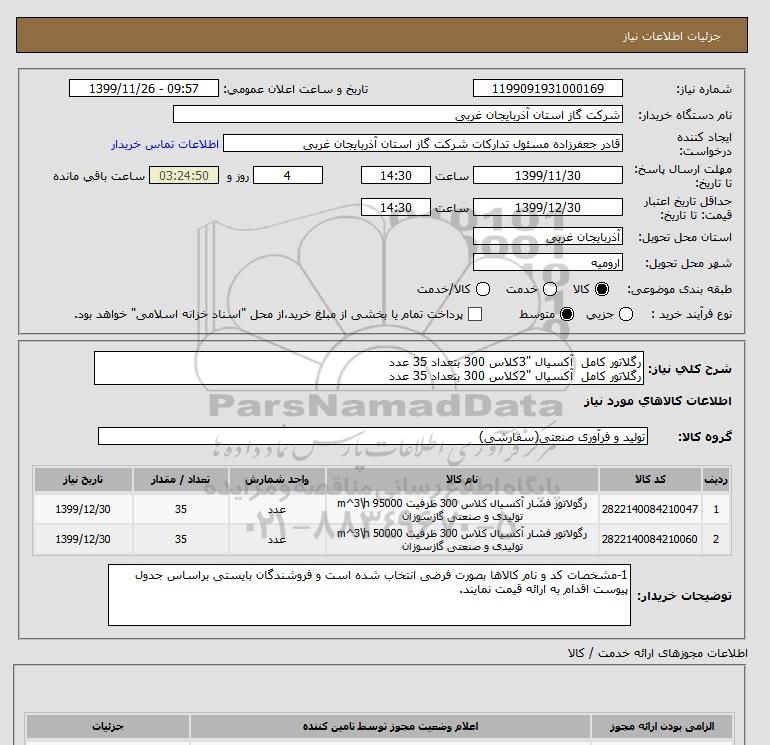Click the جزئیات اطلاعات نیاز title bar
This screenshot has height=745, width=770.
click(382, 35)
